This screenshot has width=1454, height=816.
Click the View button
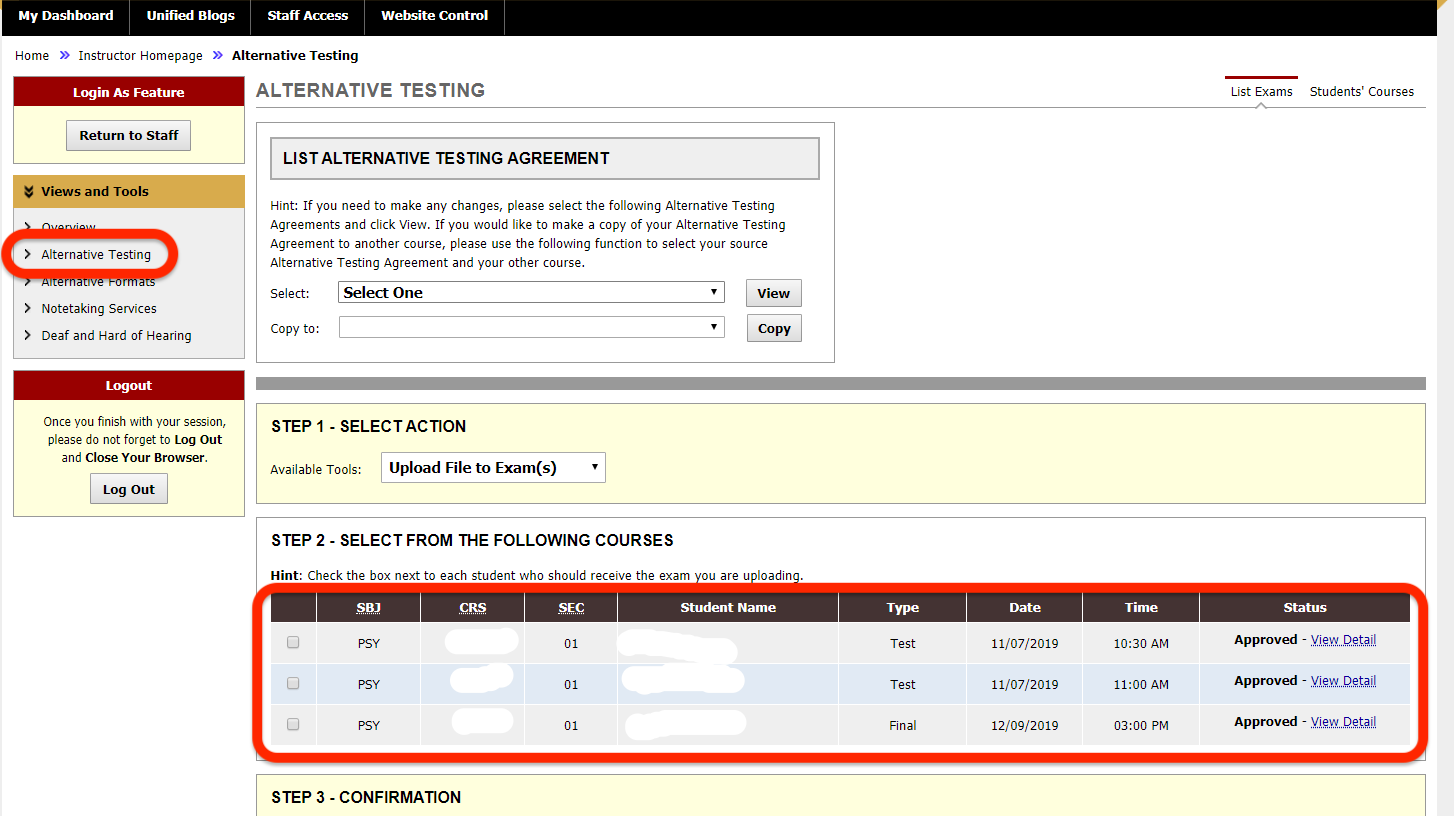pyautogui.click(x=773, y=292)
